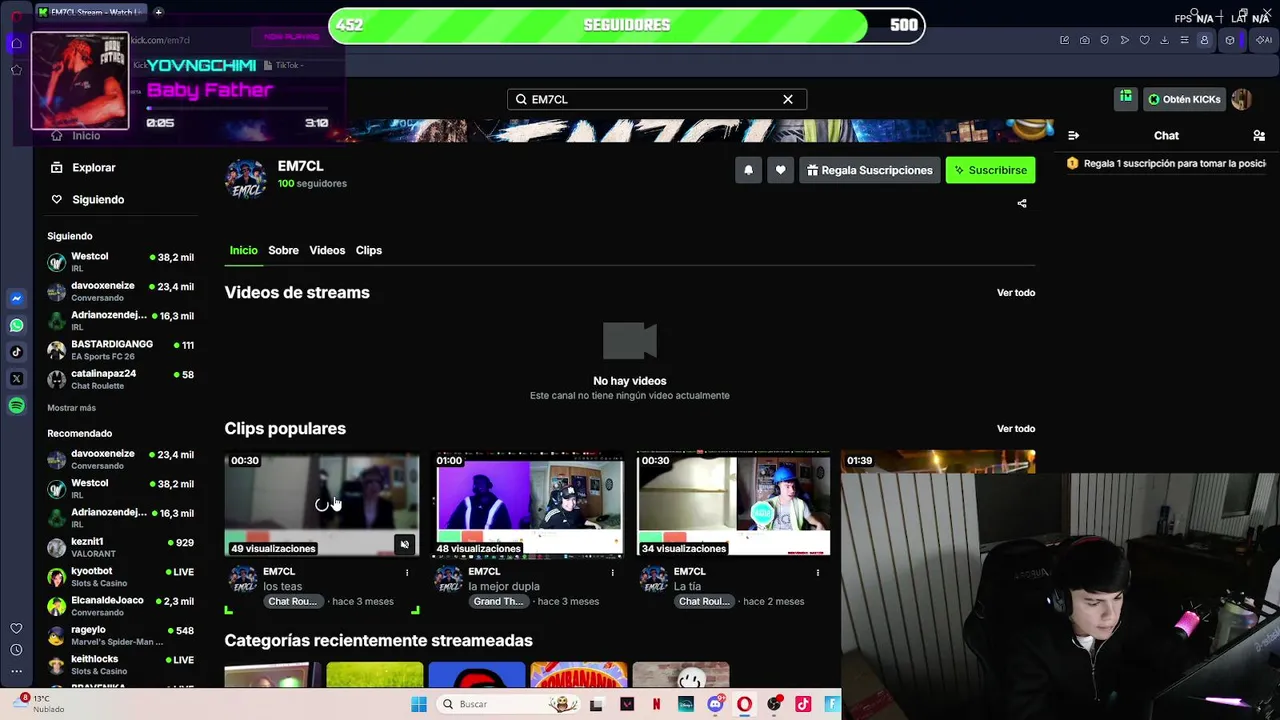The image size is (1280, 720).
Task: Open Disney+ from the taskbar
Action: click(686, 704)
